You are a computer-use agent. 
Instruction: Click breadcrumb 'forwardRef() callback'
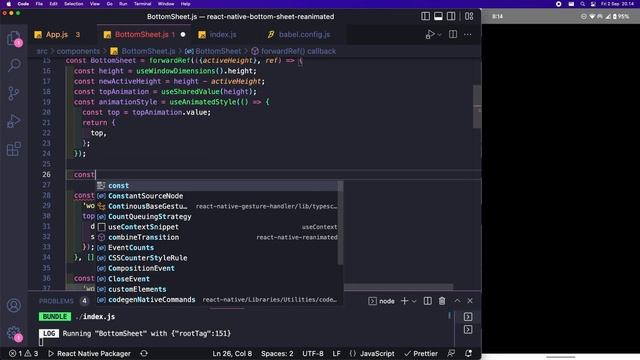pos(298,51)
